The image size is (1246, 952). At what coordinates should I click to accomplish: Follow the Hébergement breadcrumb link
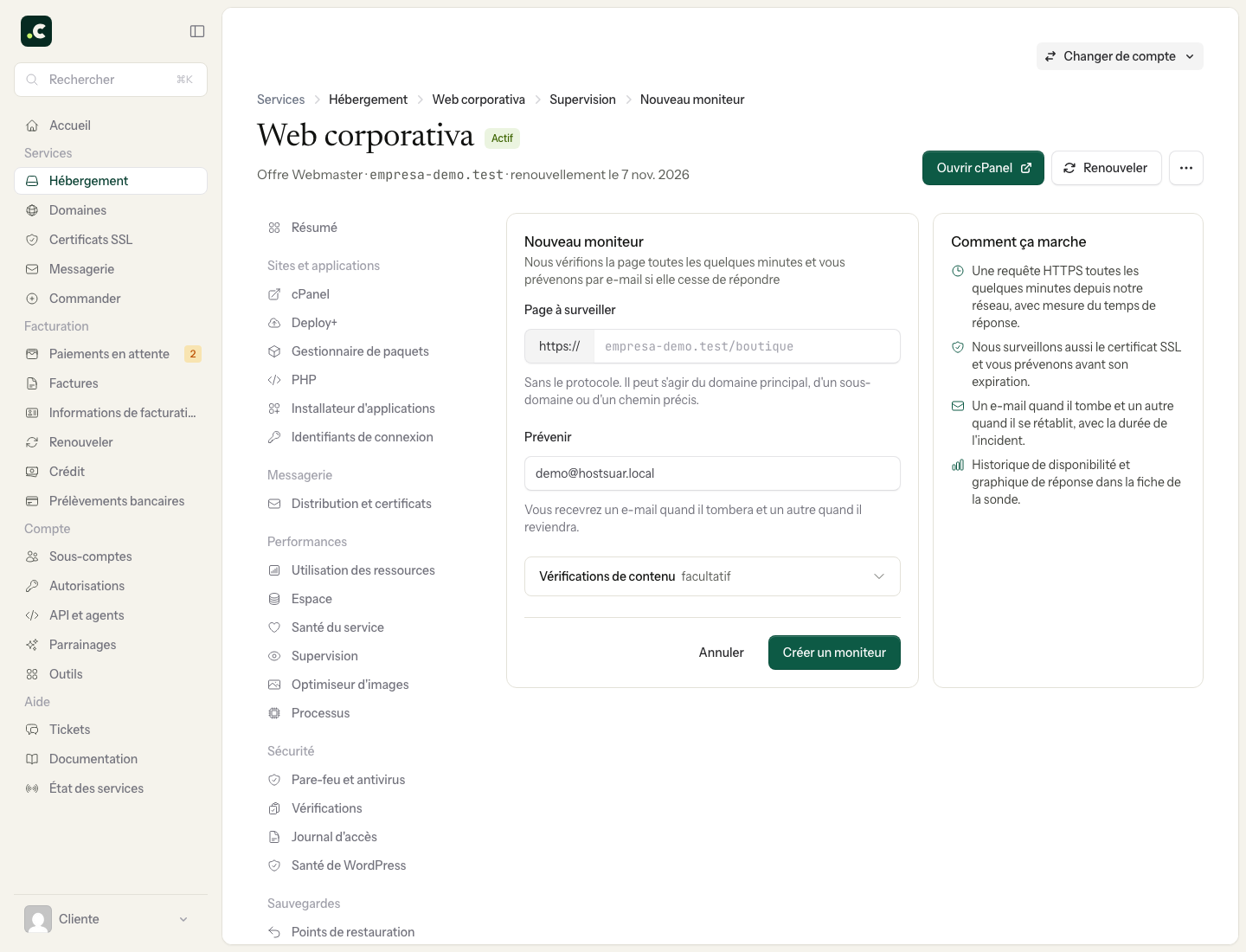click(368, 100)
